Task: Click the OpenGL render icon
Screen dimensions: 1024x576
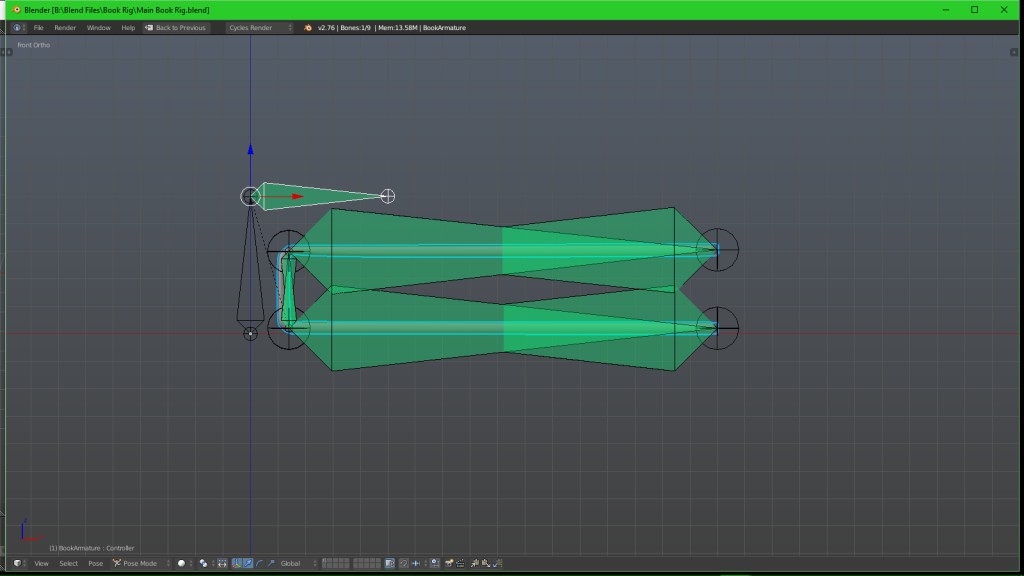Action: (x=448, y=563)
